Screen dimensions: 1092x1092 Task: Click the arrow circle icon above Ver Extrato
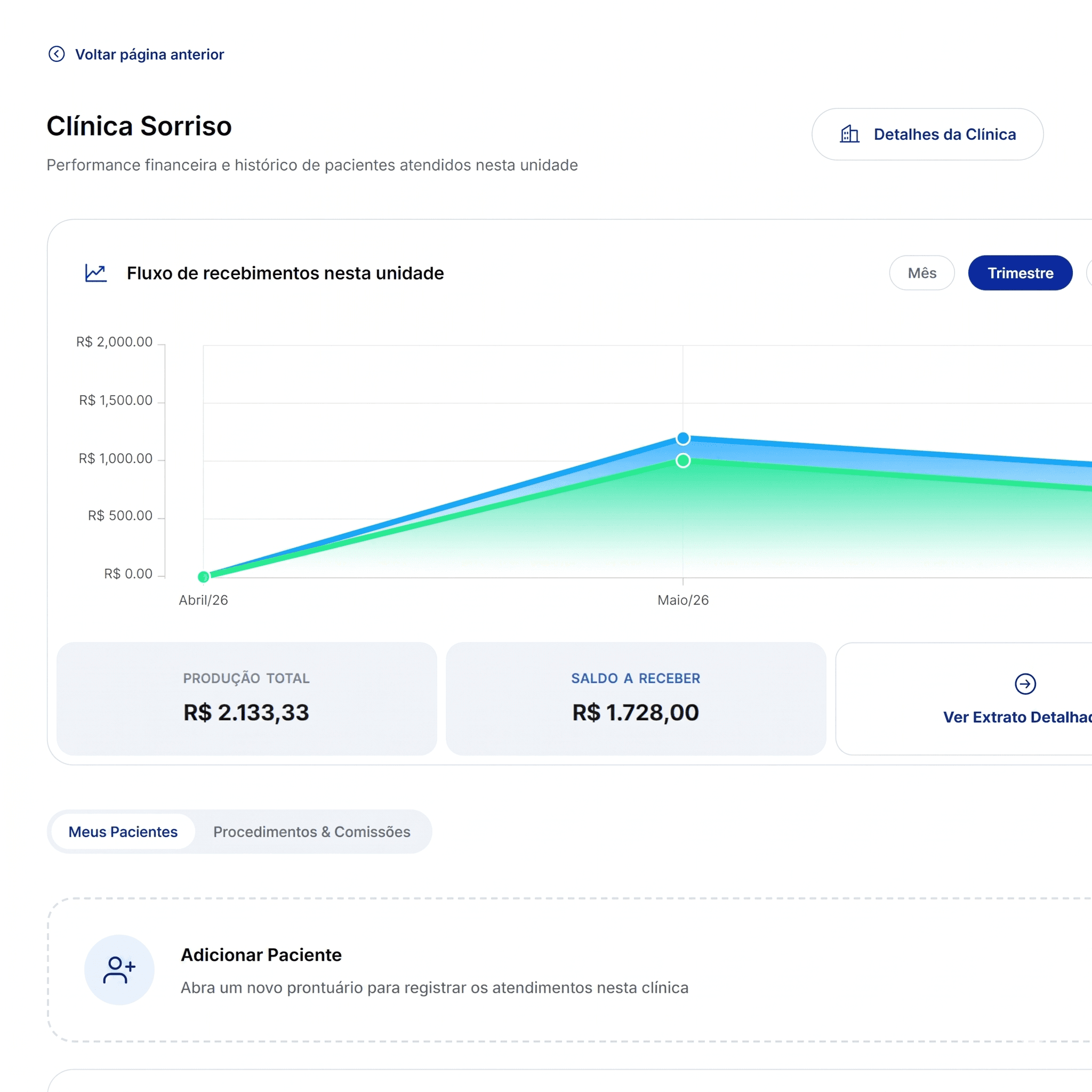1025,684
